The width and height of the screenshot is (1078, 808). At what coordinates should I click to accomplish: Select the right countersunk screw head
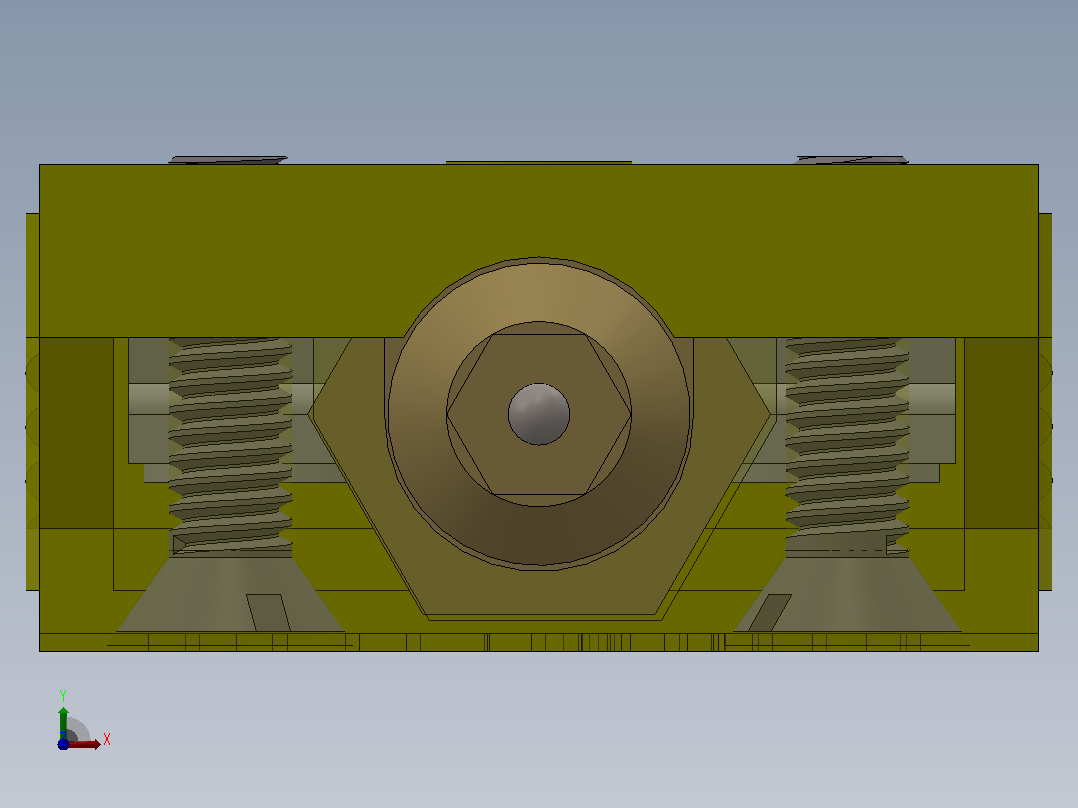pos(847,594)
